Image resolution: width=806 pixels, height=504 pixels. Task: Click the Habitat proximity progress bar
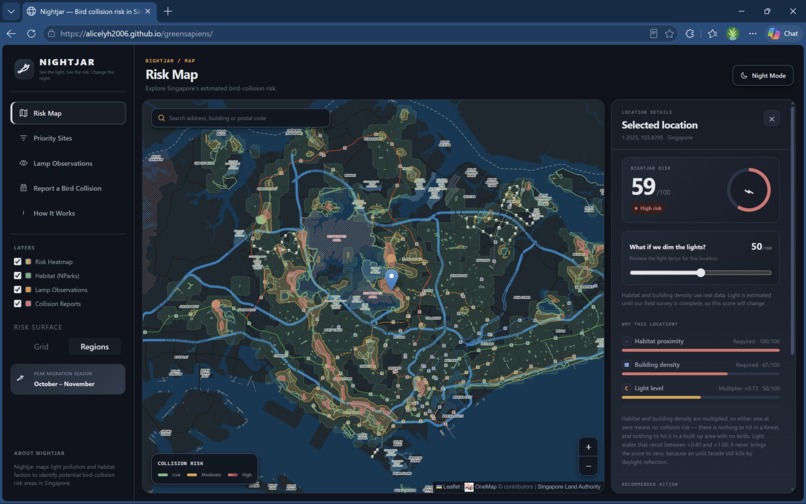click(x=701, y=350)
